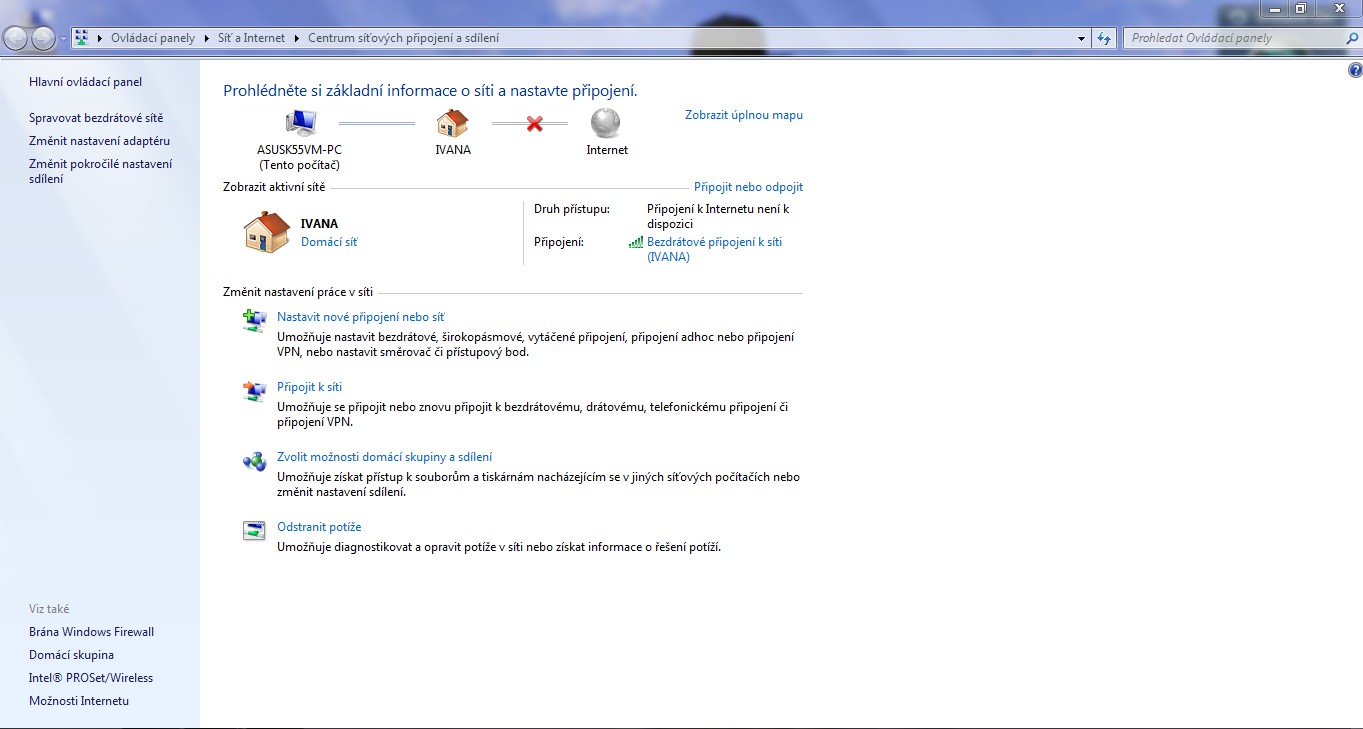This screenshot has width=1363, height=729.
Task: Open Domácí skupina under Viz také
Action: coord(71,655)
